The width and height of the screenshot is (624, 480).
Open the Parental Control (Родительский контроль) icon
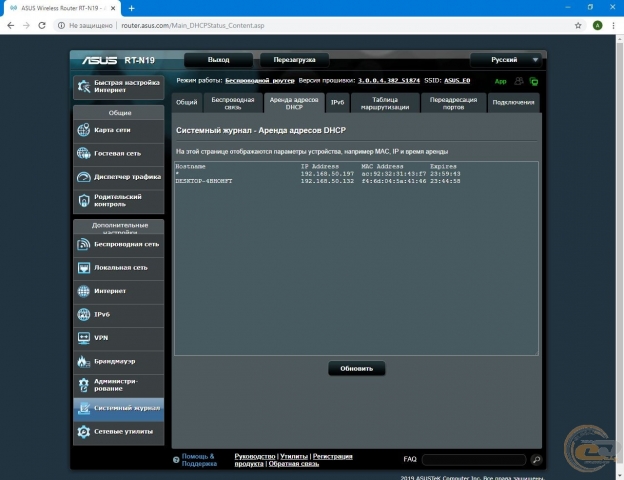tap(84, 200)
